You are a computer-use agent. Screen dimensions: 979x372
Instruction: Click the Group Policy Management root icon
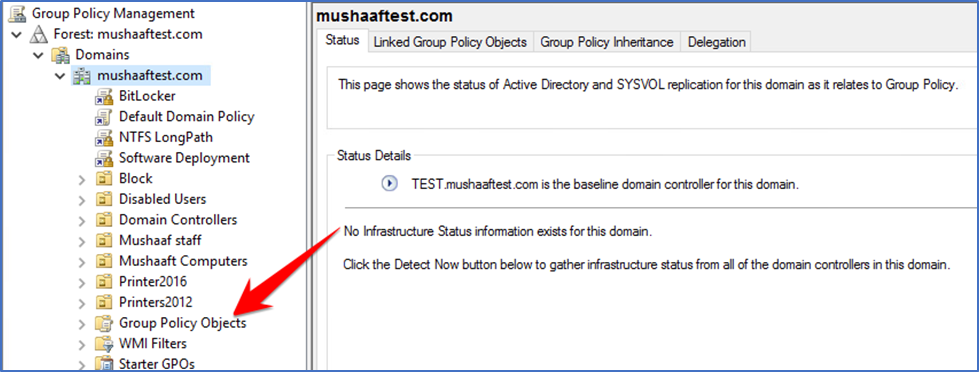(x=17, y=13)
